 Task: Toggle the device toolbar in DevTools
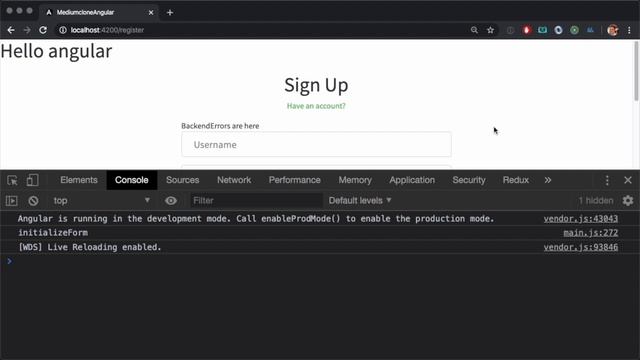[33, 180]
